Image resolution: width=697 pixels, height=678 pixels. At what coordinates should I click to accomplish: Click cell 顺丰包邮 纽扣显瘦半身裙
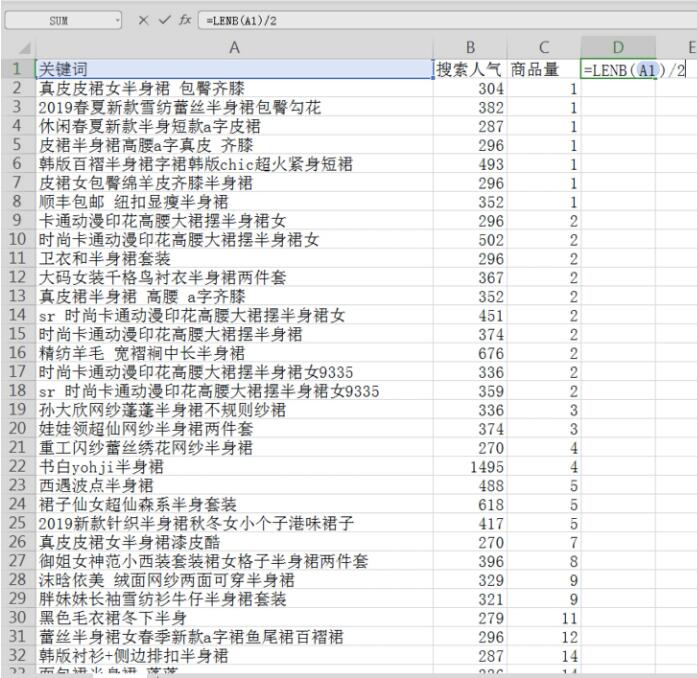click(x=234, y=201)
